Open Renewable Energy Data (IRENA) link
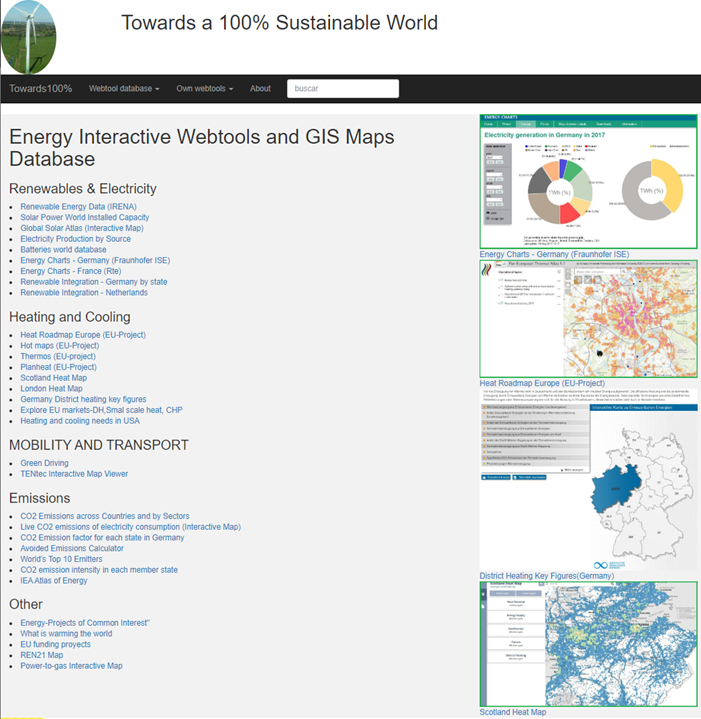701x719 pixels. pos(78,207)
